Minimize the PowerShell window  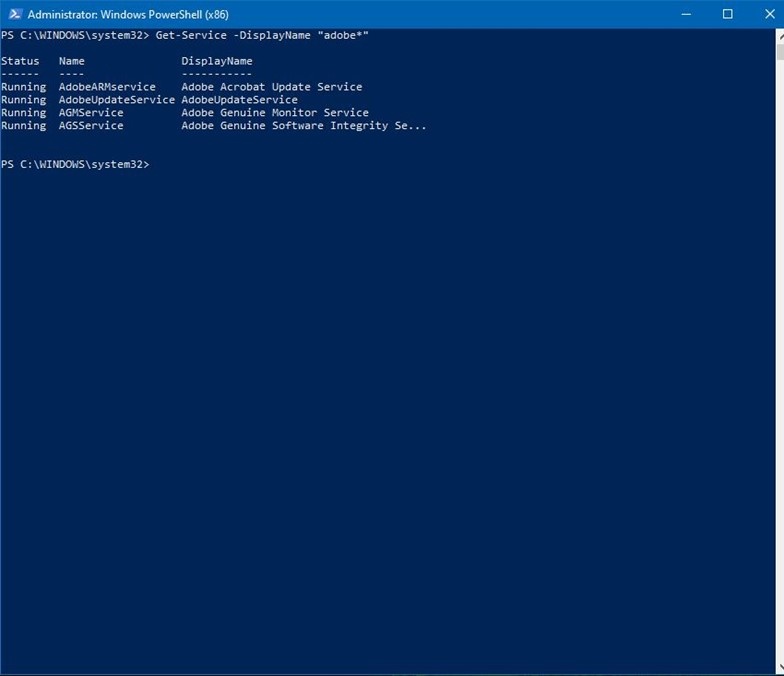click(686, 14)
